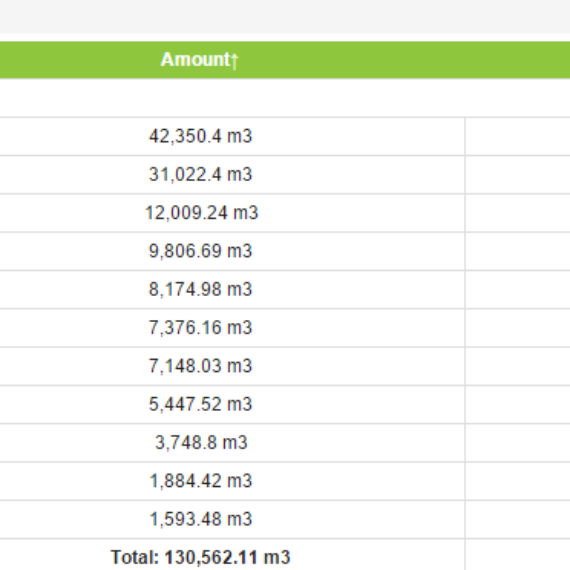Click the 1,884.42 m3 cell
The image size is (570, 570).
pyautogui.click(x=200, y=481)
